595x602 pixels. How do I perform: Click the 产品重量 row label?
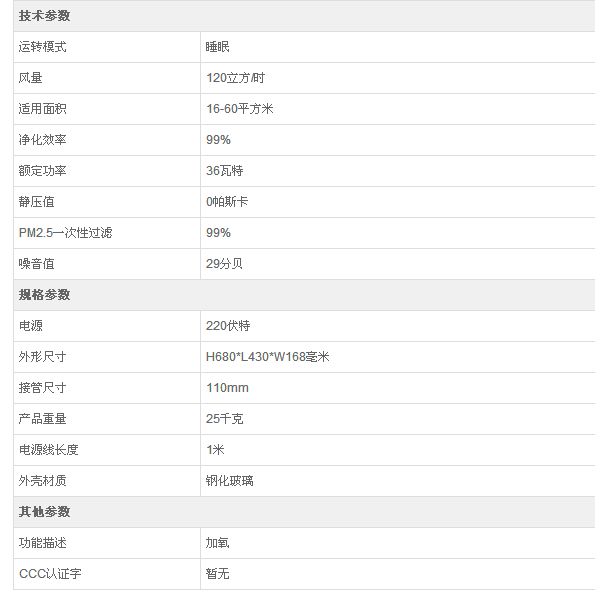coord(43,419)
